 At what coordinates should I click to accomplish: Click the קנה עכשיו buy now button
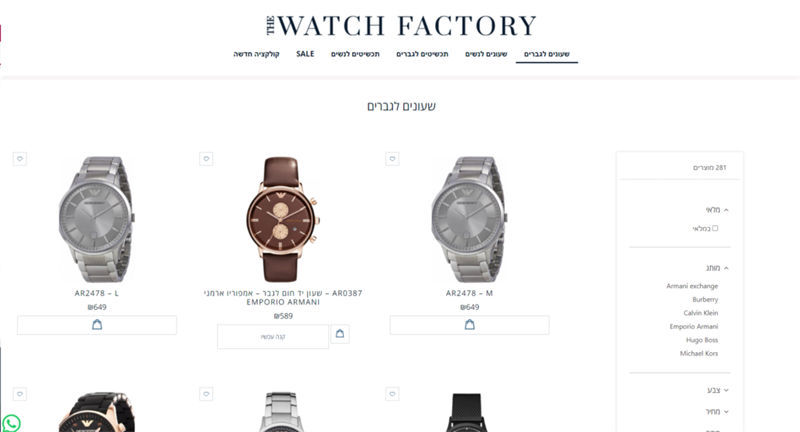point(273,337)
